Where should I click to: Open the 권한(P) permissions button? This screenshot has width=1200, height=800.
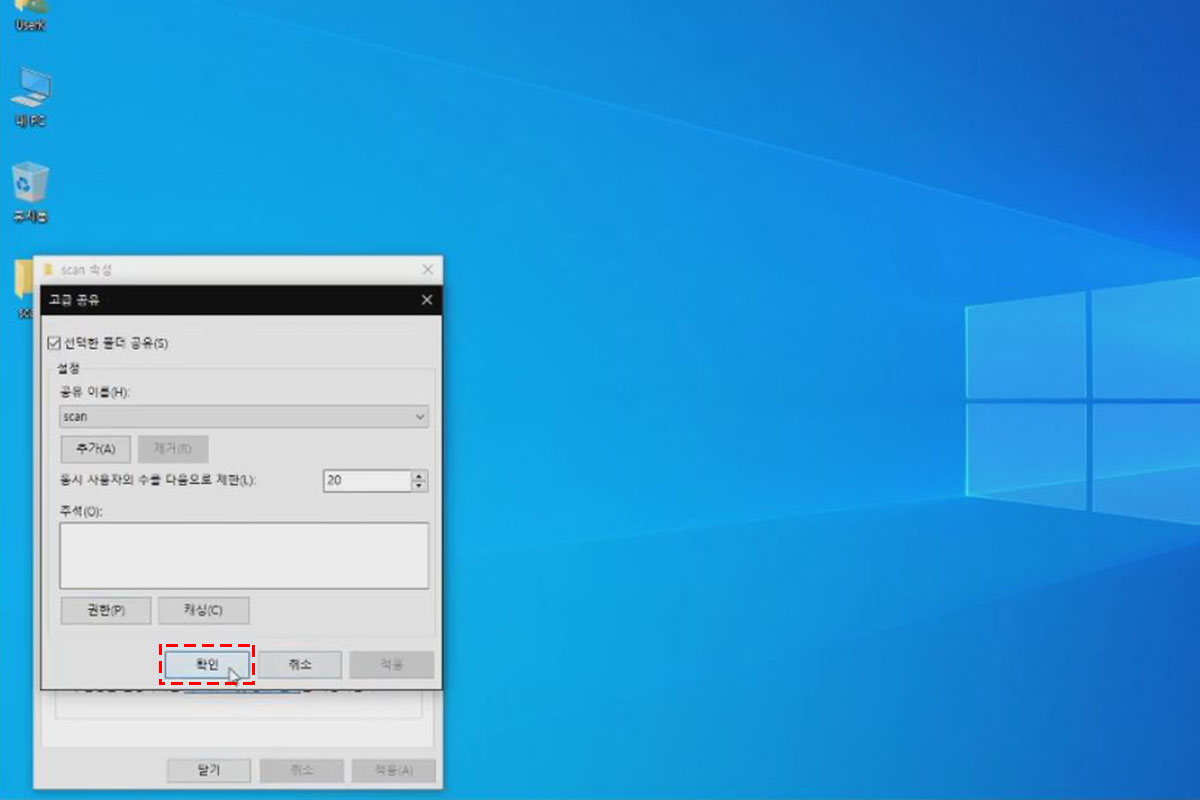[106, 610]
